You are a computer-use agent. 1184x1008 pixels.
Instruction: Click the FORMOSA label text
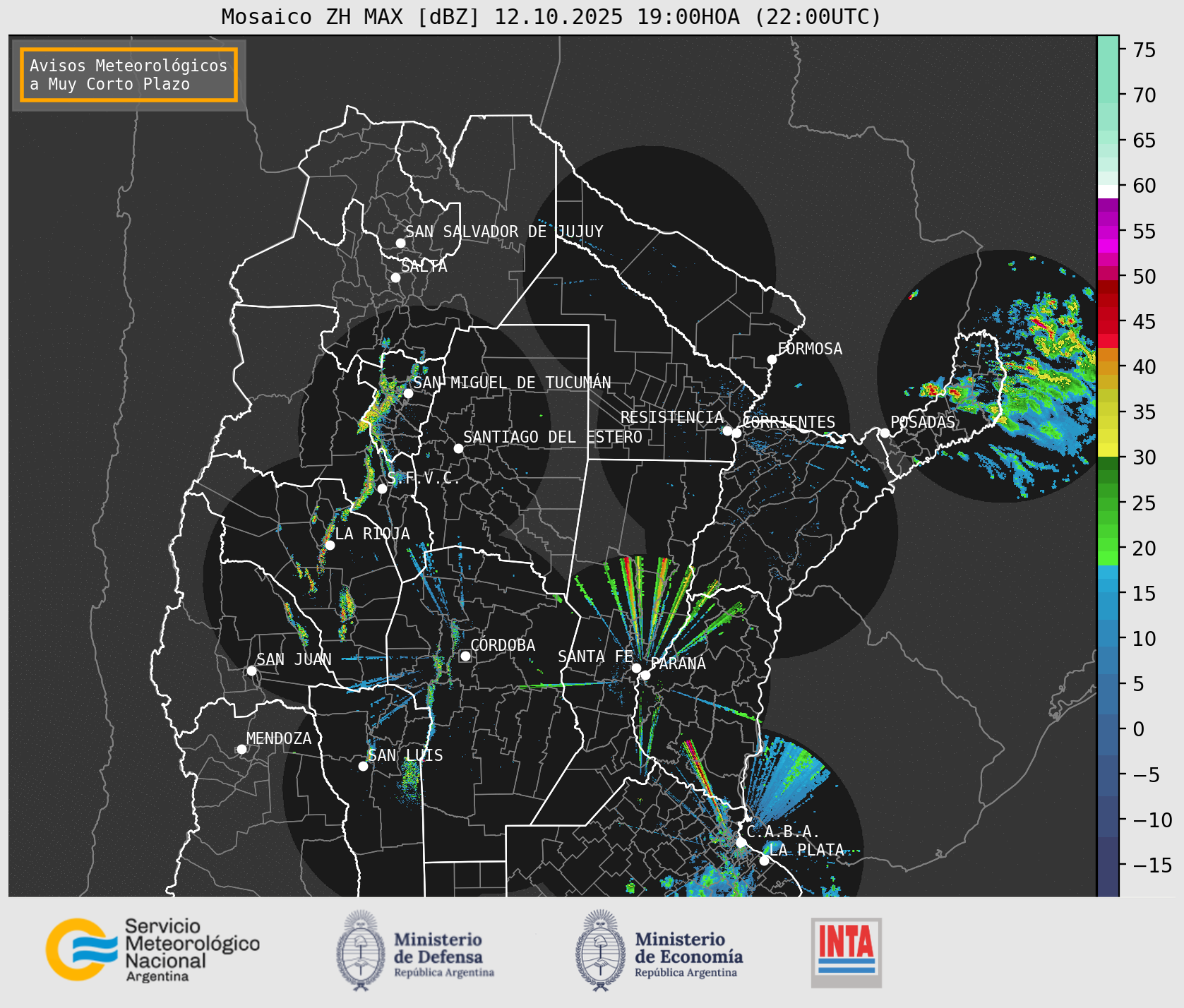(x=810, y=349)
